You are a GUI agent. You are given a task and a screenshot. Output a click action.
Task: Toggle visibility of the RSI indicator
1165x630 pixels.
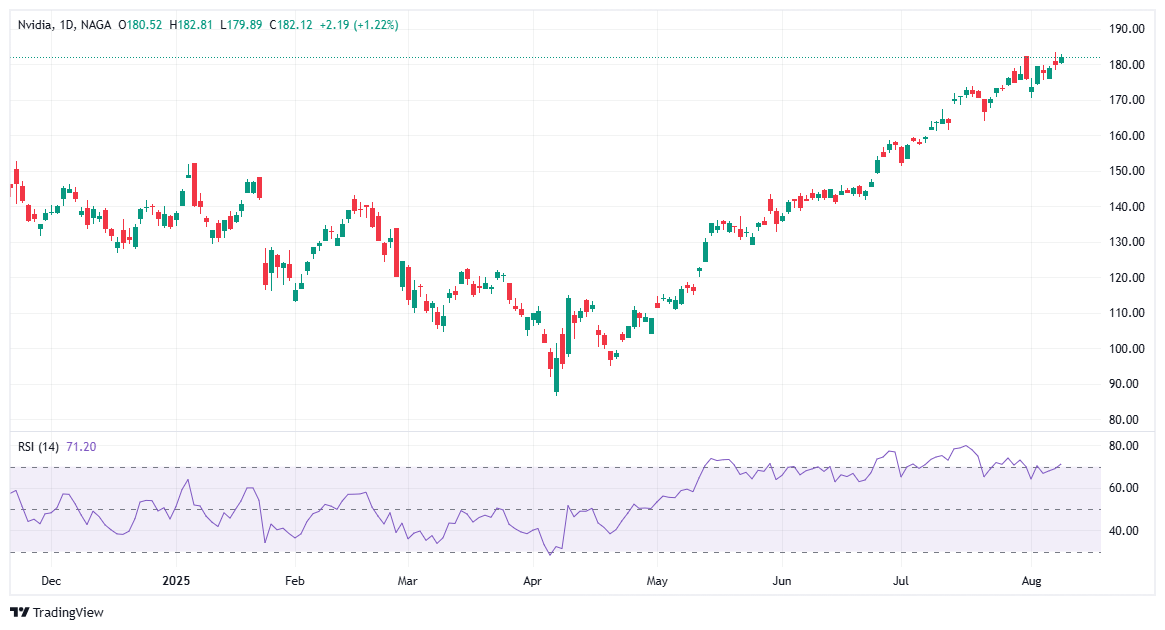[36, 446]
